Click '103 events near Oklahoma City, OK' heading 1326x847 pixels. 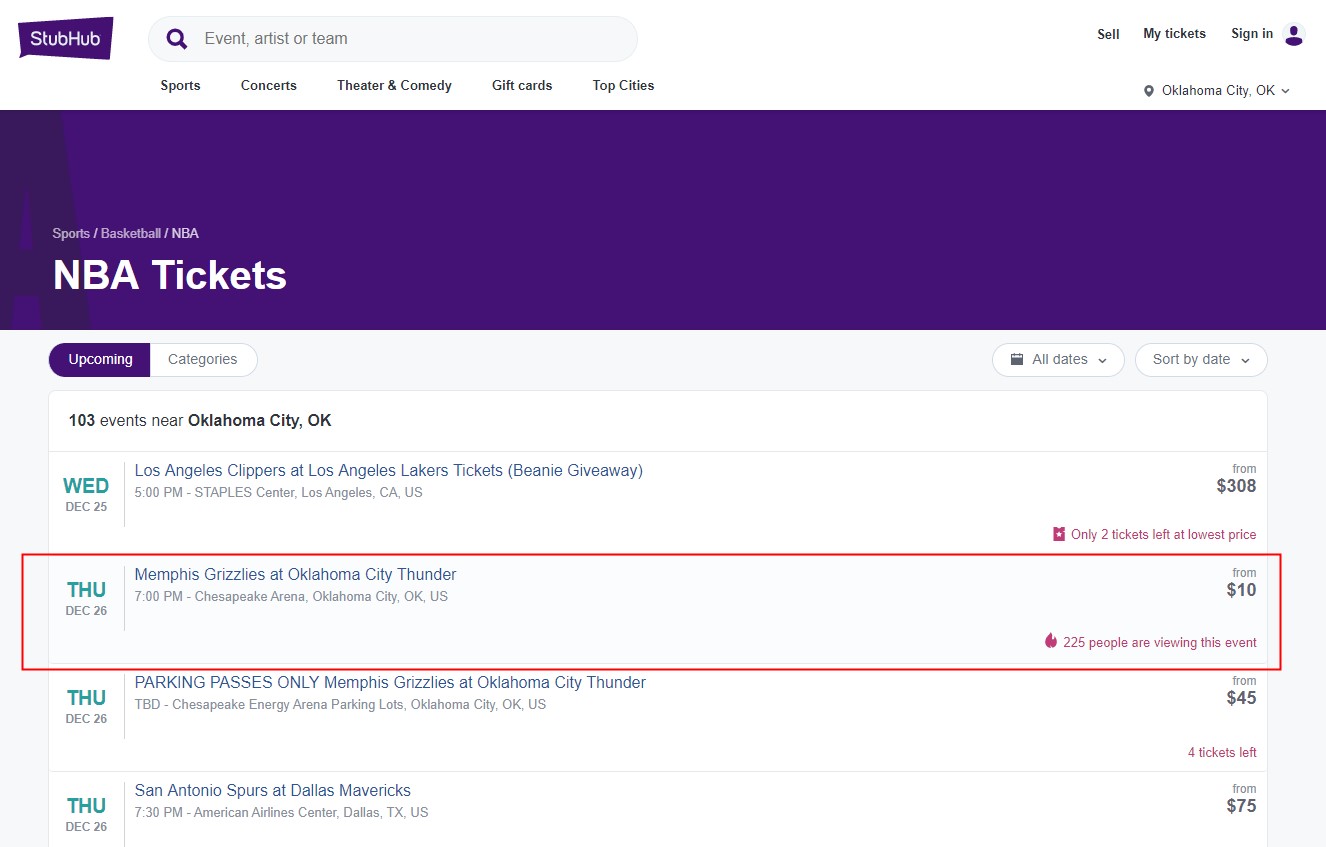coord(200,421)
